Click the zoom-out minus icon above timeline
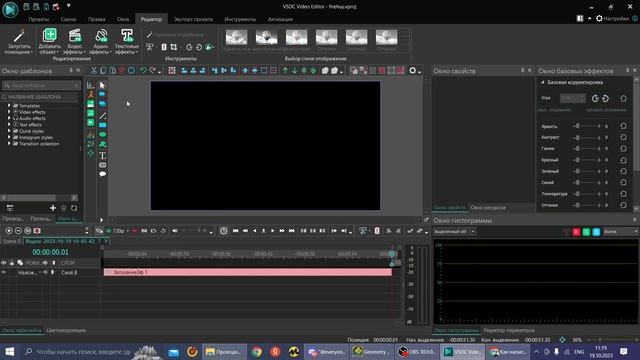This screenshot has height=360, width=640. pos(18,231)
